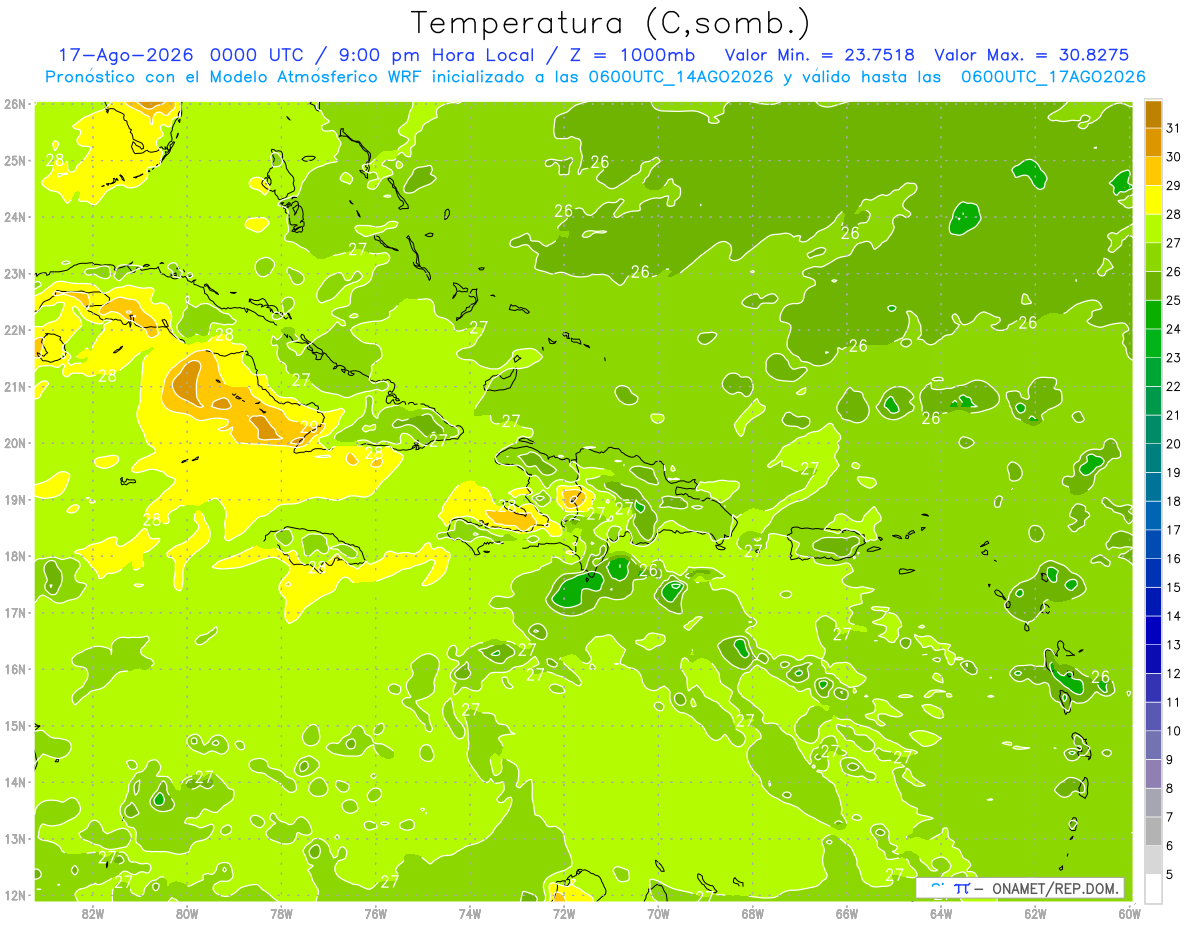Click the dark orange legend swatch above 31
1200x927 pixels.
click(x=1153, y=115)
